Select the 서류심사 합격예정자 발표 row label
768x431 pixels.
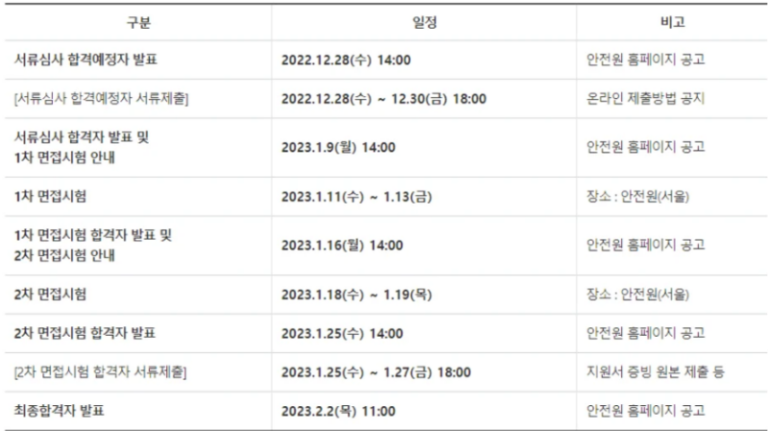[84, 59]
